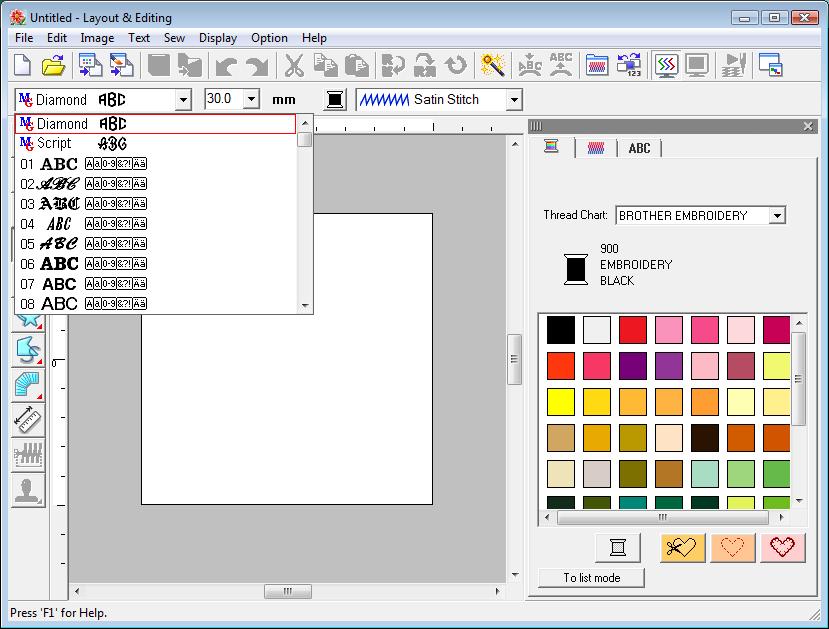Open the Sew menu

tap(174, 38)
